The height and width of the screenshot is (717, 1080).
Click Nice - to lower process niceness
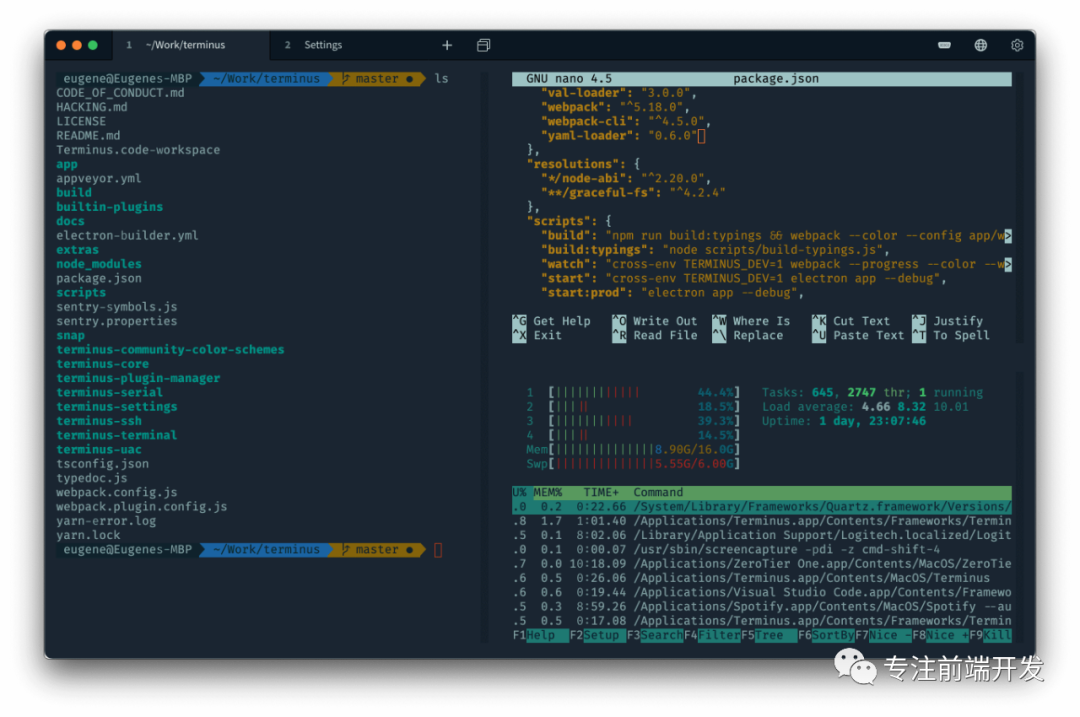point(890,636)
